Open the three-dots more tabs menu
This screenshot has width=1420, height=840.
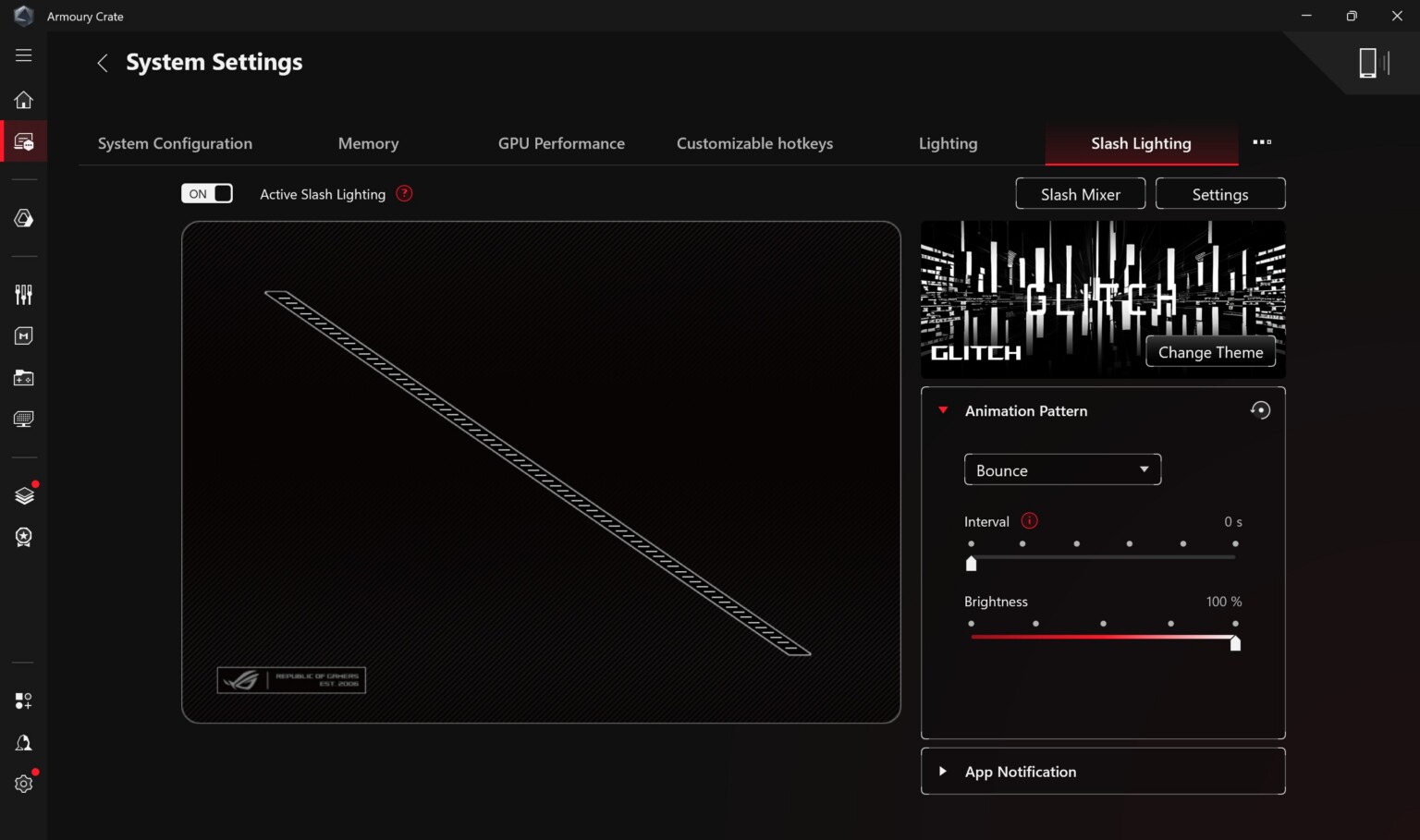[1262, 142]
